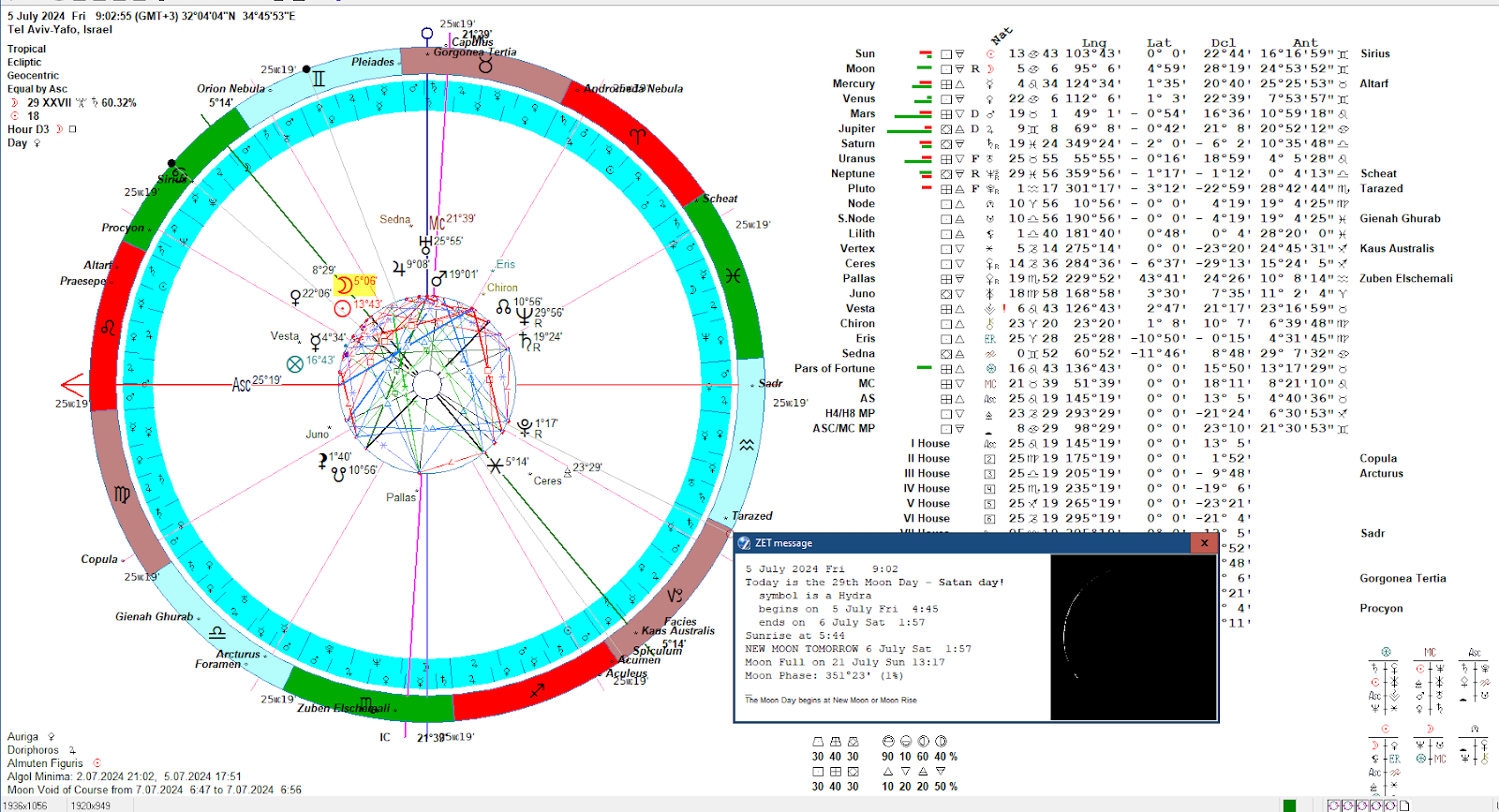Screen dimensions: 1499x812
Task: Select the Jupiter row label in the table
Action: tap(856, 128)
